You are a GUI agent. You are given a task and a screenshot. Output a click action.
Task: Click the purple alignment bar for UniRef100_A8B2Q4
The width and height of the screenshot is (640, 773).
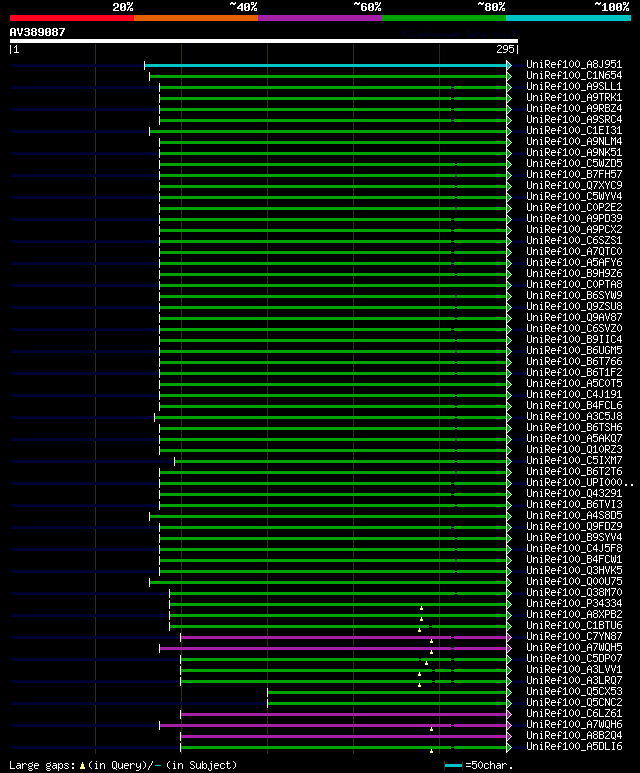pos(343,736)
